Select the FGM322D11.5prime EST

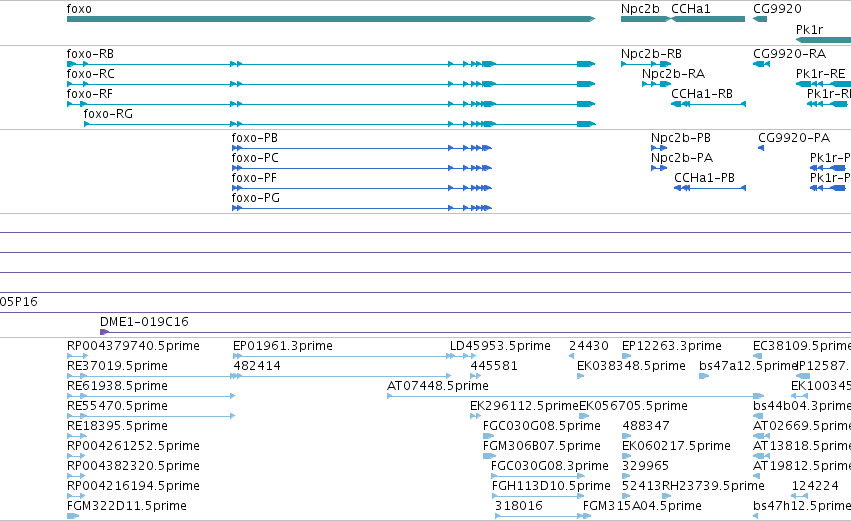coord(126,506)
